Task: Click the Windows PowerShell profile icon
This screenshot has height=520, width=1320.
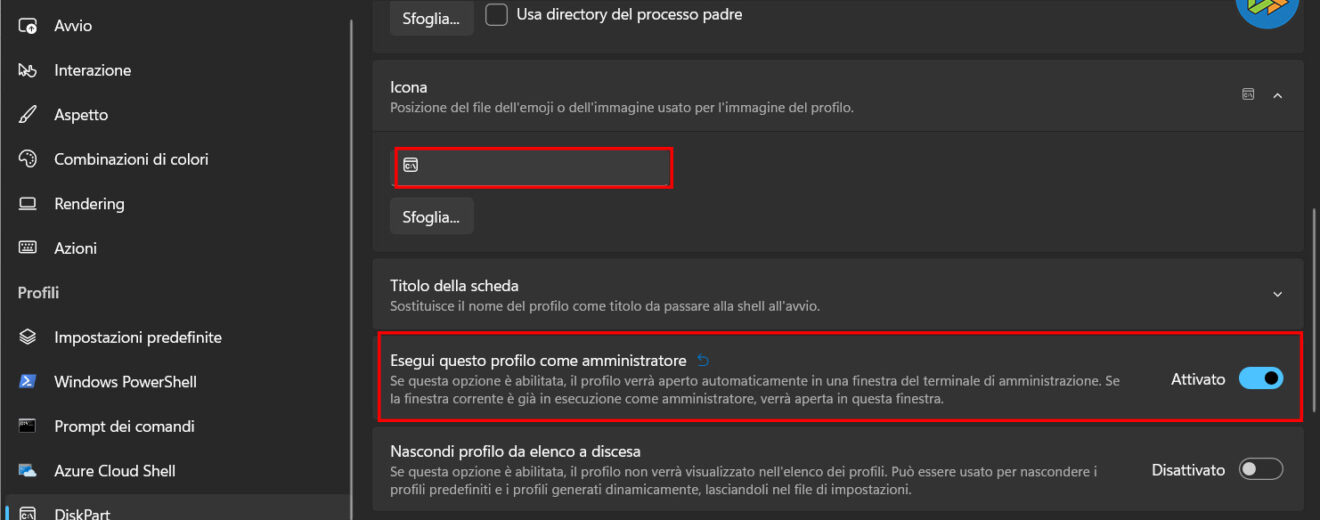Action: [x=28, y=382]
